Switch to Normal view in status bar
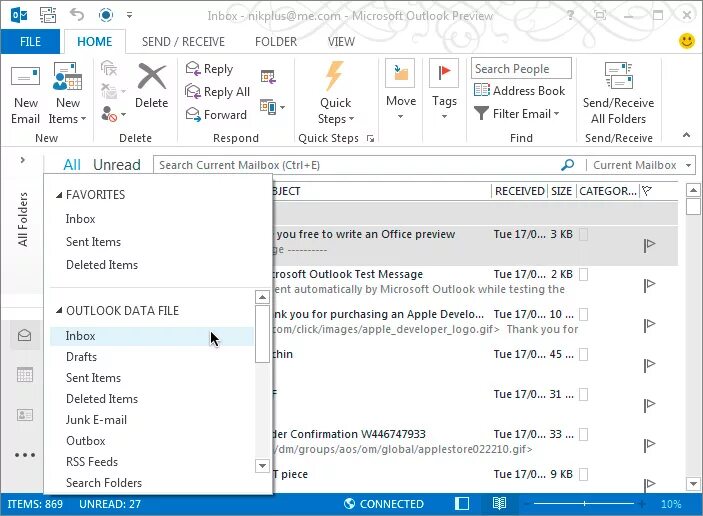This screenshot has height=516, width=703. coord(462,503)
